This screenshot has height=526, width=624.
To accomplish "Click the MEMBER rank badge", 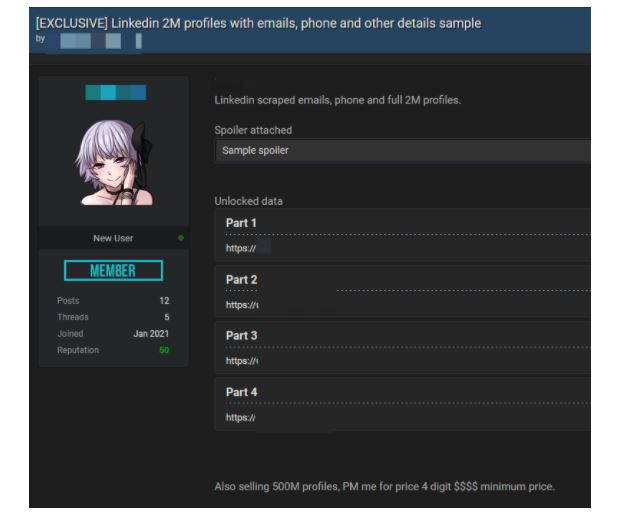I will click(x=113, y=271).
